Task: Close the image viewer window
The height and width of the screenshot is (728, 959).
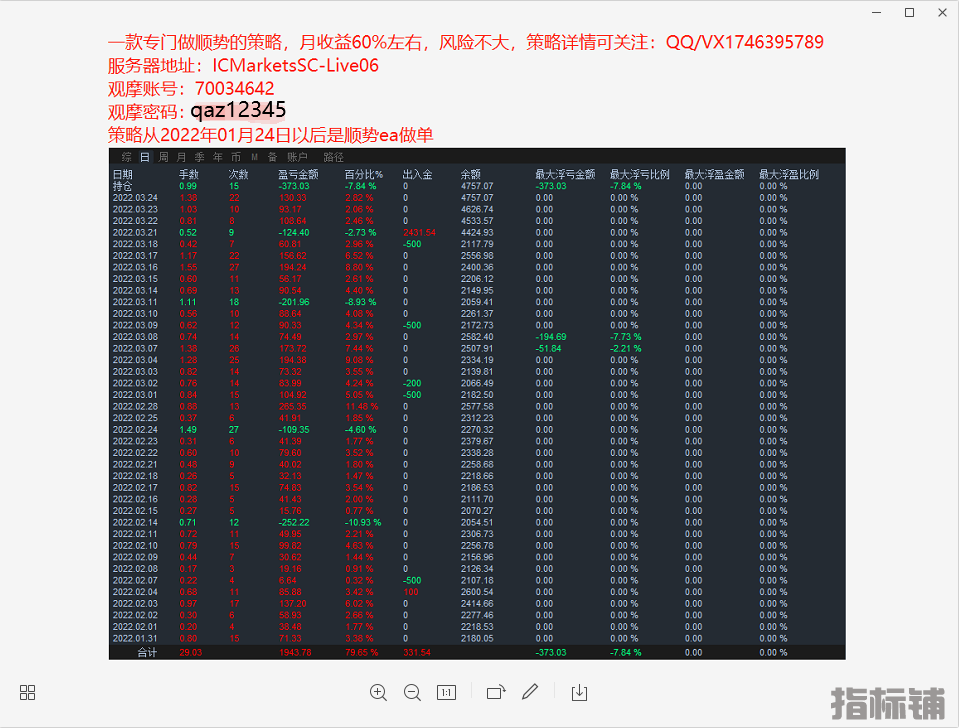Action: (x=941, y=12)
